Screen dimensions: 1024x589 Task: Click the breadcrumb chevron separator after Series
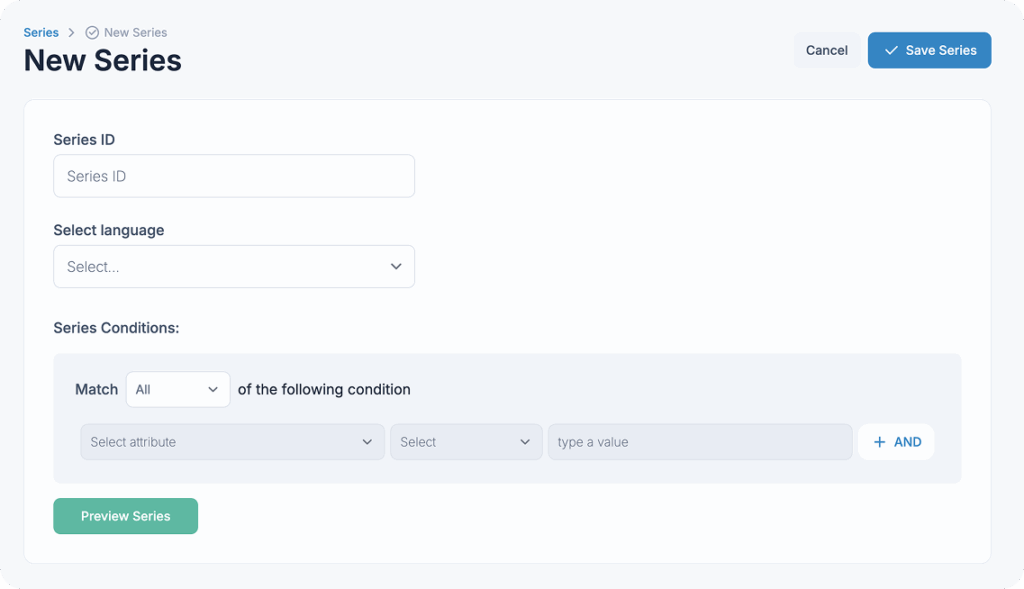tap(72, 33)
